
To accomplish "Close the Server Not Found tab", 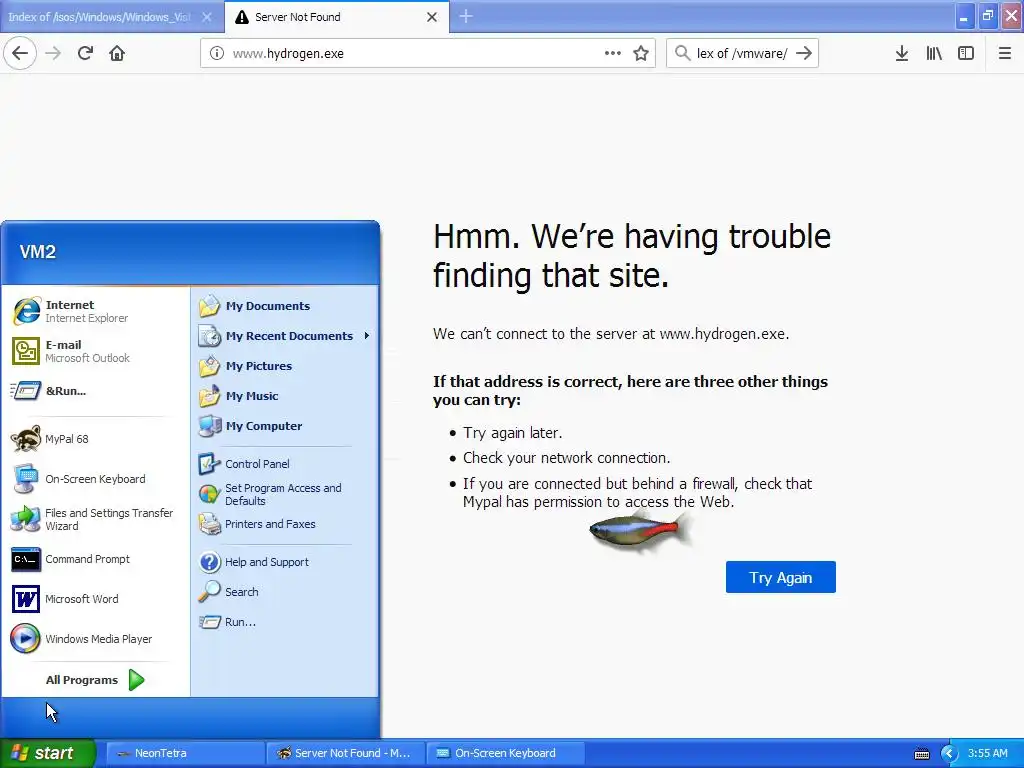I will click(432, 17).
